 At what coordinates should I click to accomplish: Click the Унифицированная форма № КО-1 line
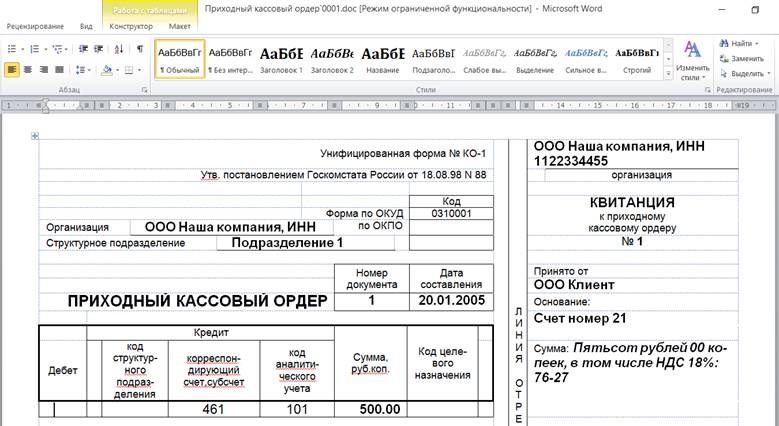[x=403, y=154]
